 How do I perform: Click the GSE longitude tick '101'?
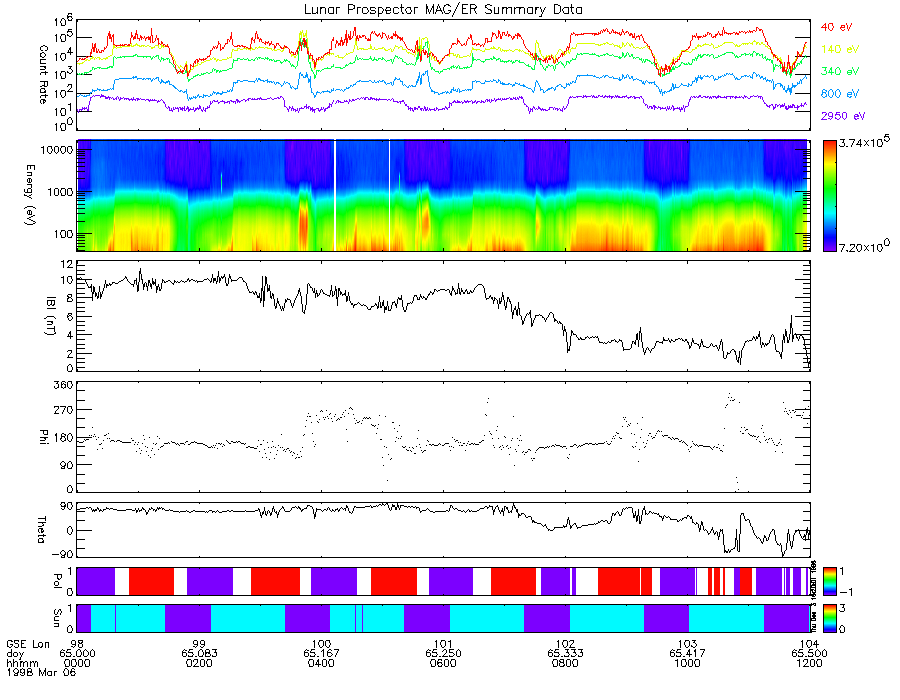(x=443, y=644)
